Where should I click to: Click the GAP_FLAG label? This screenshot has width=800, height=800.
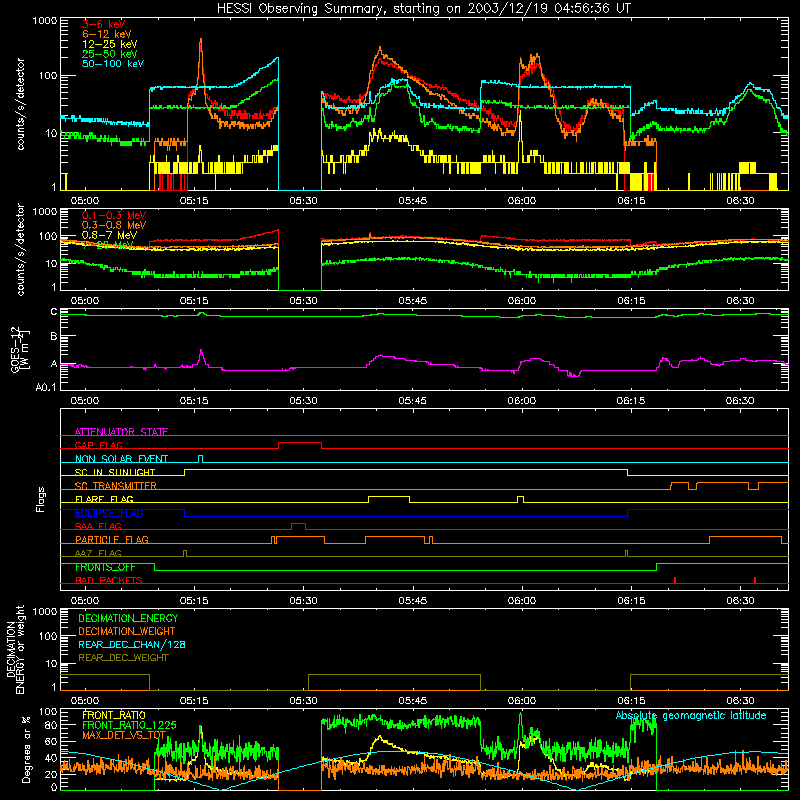coord(98,445)
